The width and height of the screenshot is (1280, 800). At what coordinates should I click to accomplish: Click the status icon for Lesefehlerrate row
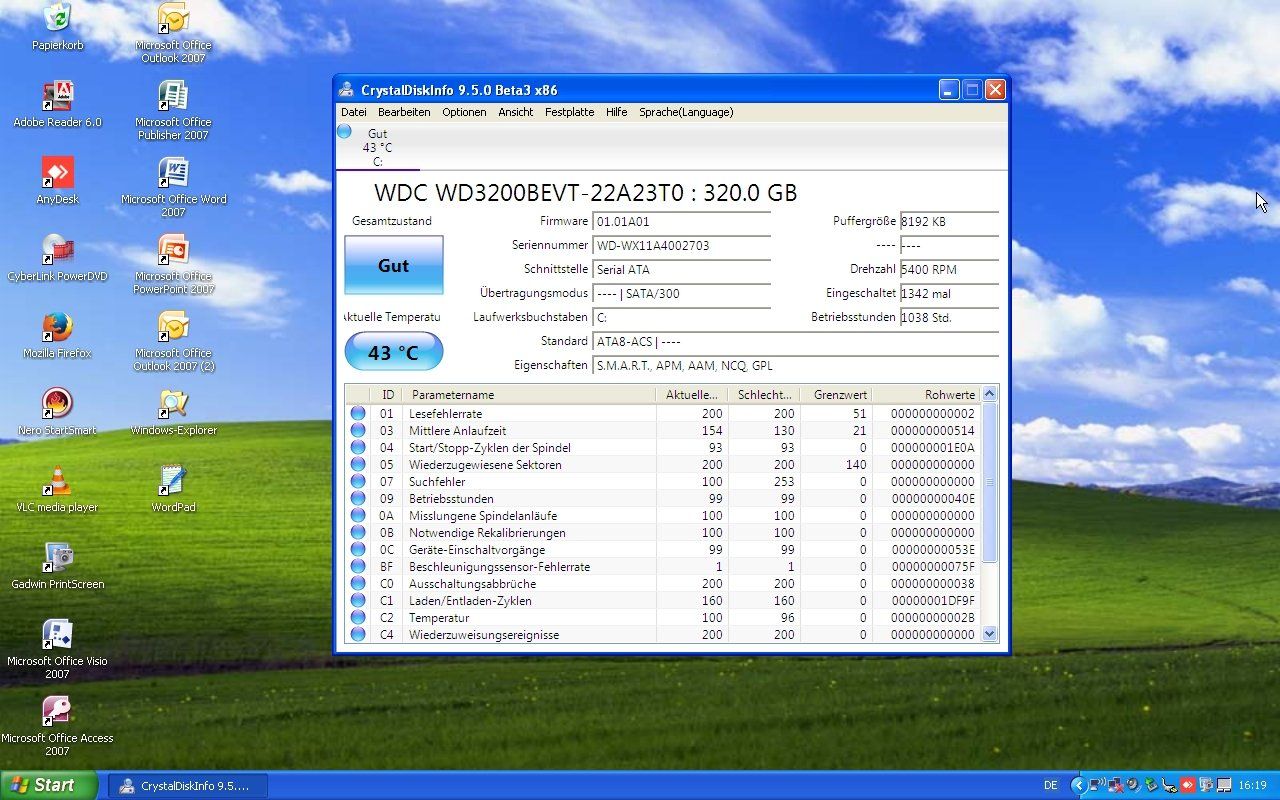[x=357, y=414]
